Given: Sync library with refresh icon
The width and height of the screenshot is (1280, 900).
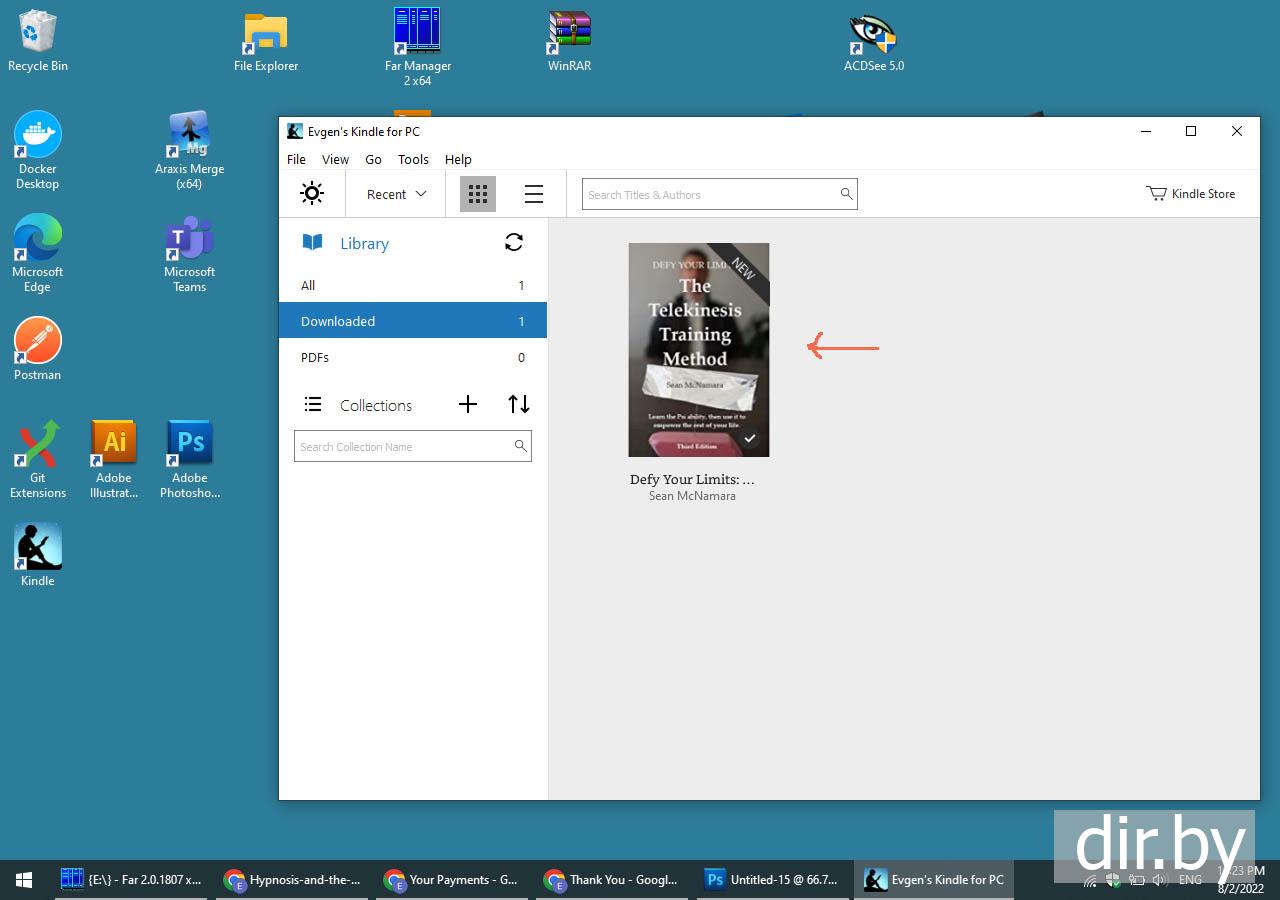Looking at the screenshot, I should pos(514,242).
